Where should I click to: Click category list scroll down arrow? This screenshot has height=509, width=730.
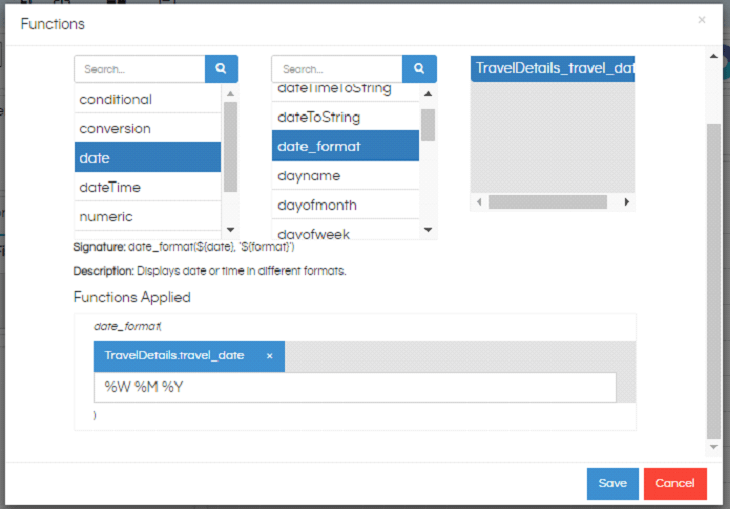tap(230, 230)
